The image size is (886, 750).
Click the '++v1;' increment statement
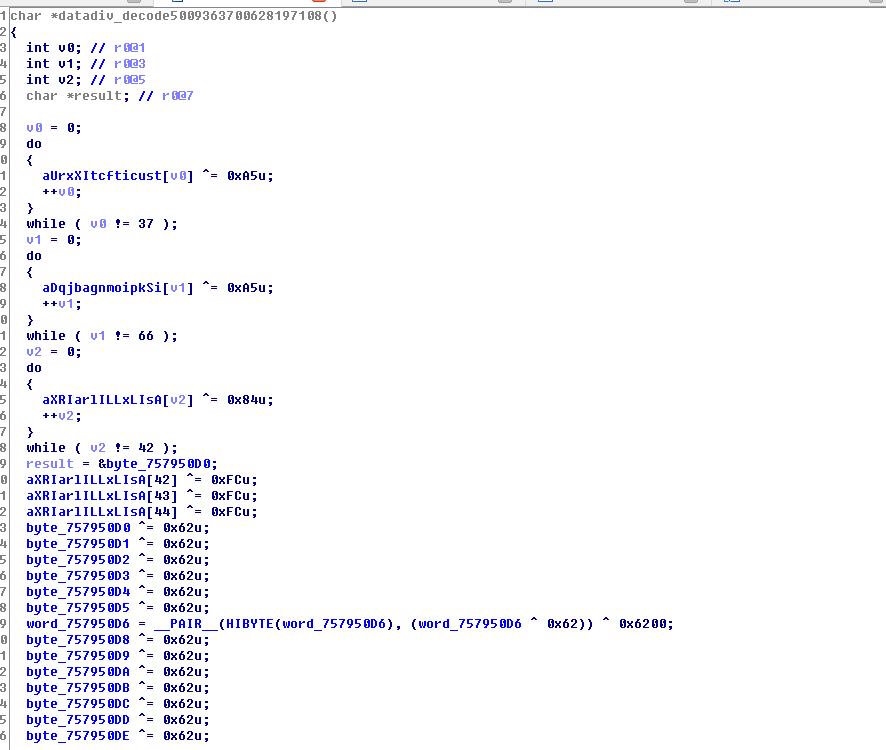click(62, 304)
